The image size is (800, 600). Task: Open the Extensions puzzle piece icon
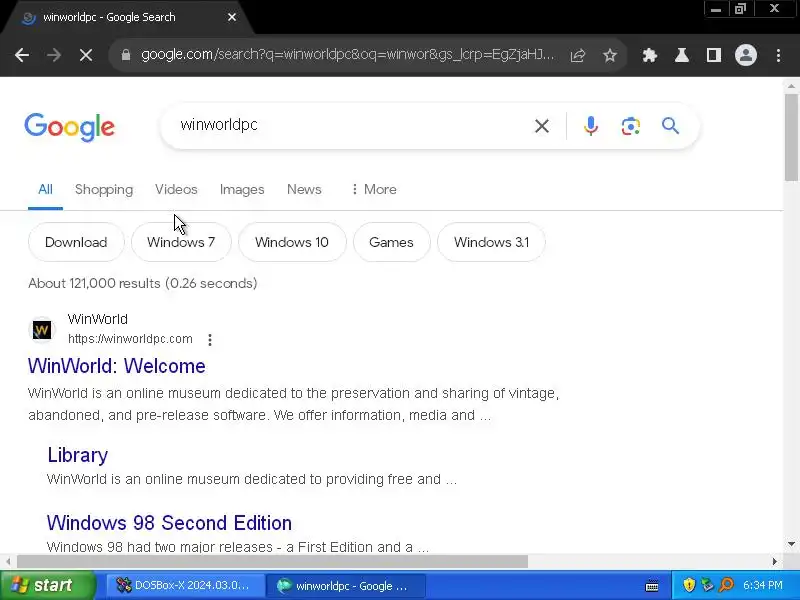(649, 55)
